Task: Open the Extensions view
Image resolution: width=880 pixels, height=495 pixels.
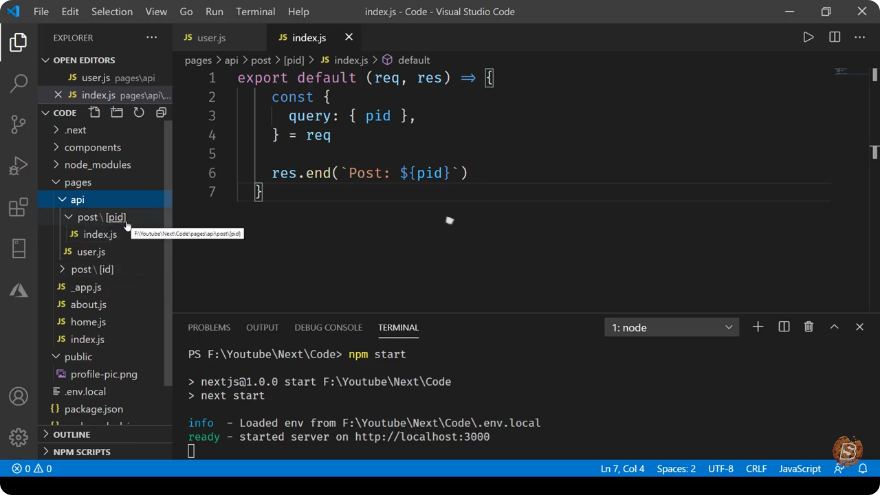Action: 19,207
